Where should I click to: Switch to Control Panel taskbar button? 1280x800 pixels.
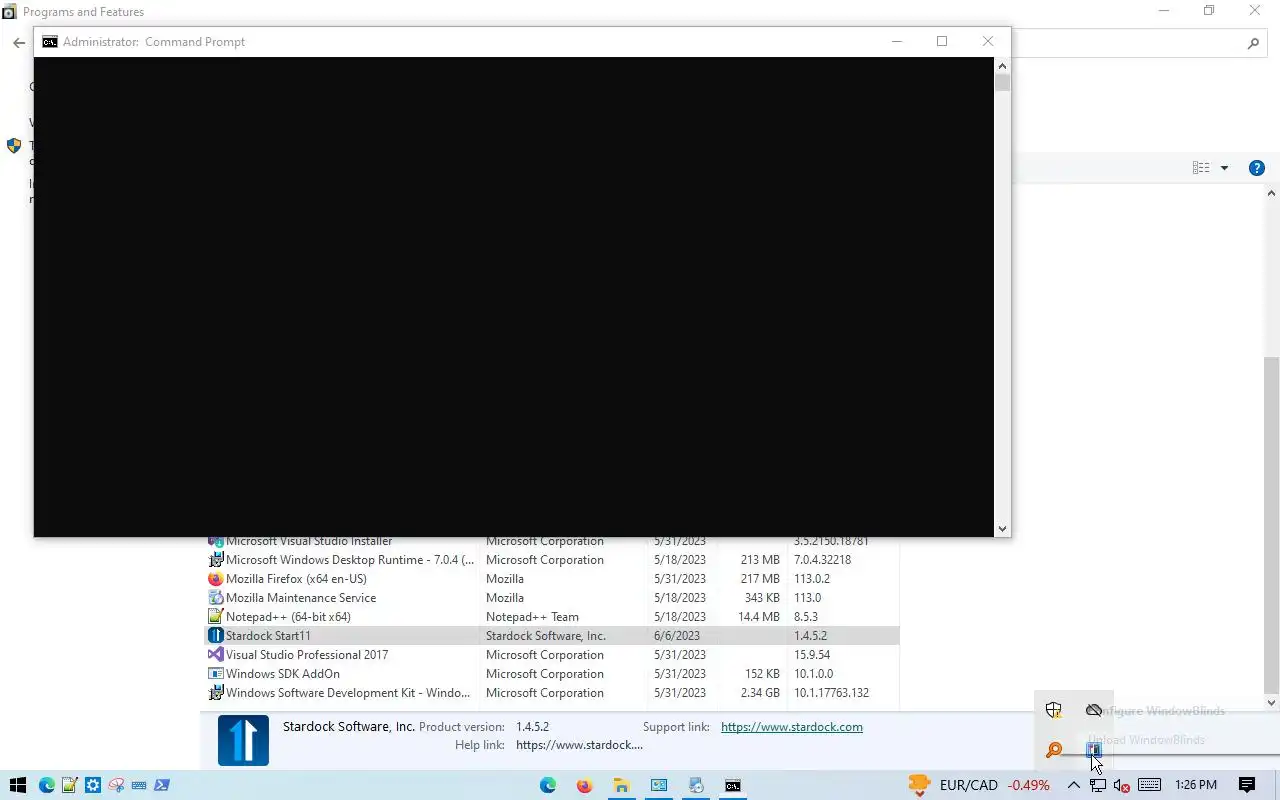[659, 785]
